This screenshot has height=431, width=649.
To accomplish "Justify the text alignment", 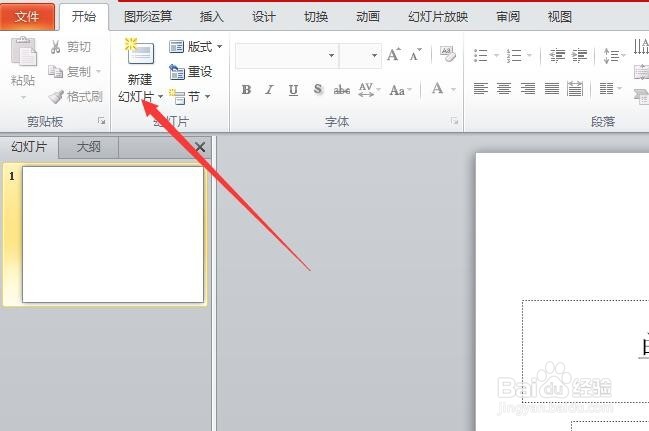I will tap(552, 88).
